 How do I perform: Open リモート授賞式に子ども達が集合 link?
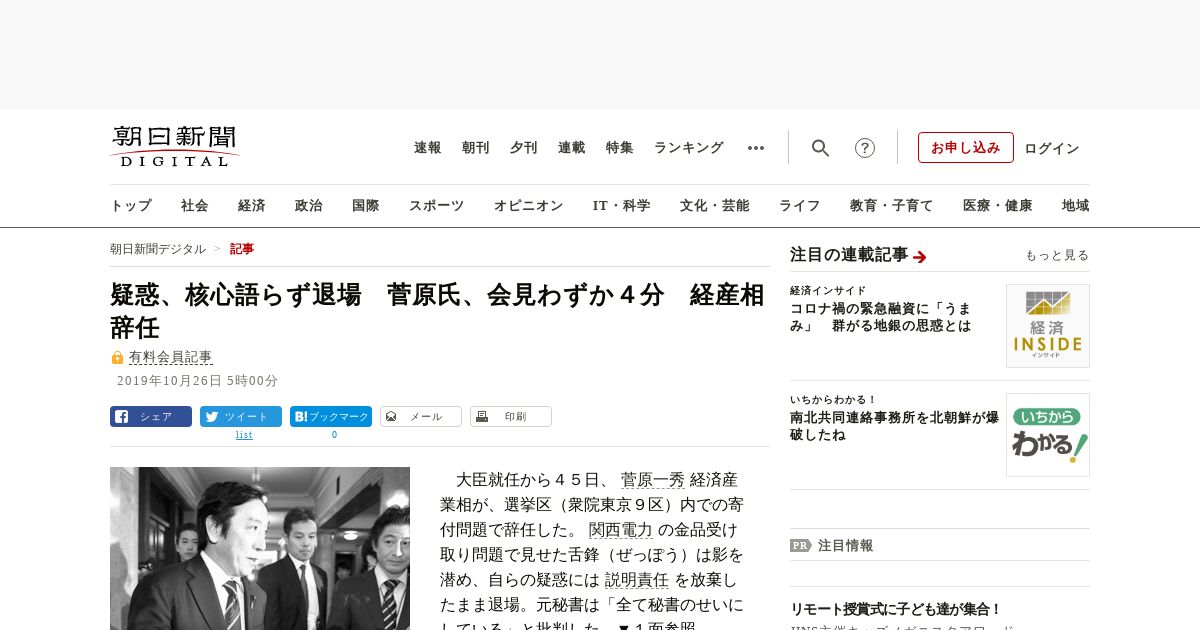click(896, 609)
